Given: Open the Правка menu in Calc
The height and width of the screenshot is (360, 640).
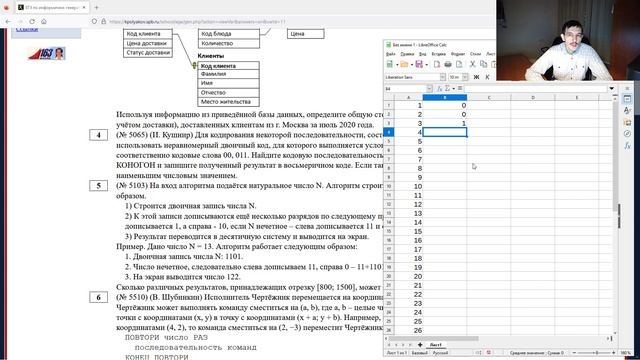Looking at the screenshot, I should (x=407, y=54).
